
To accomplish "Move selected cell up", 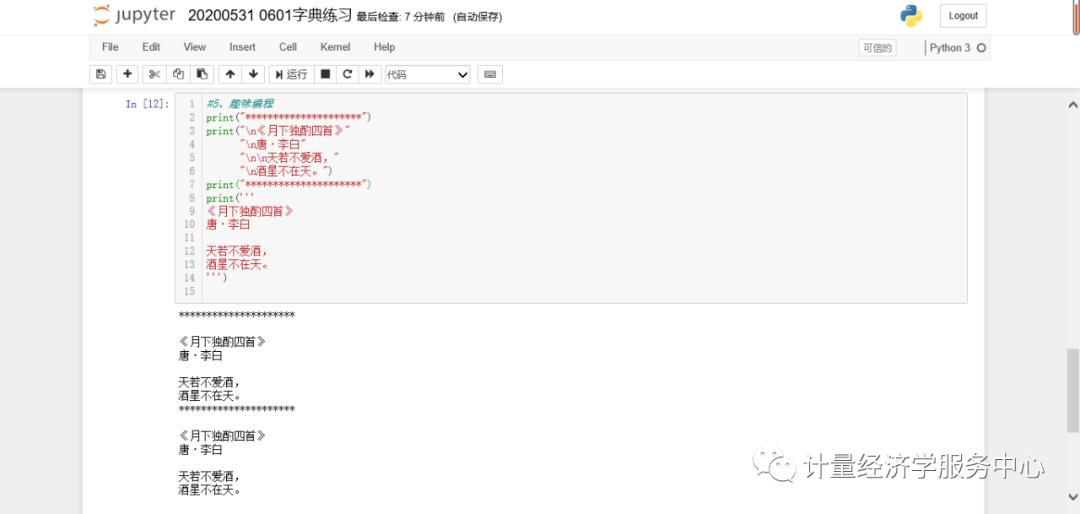I will (x=230, y=74).
